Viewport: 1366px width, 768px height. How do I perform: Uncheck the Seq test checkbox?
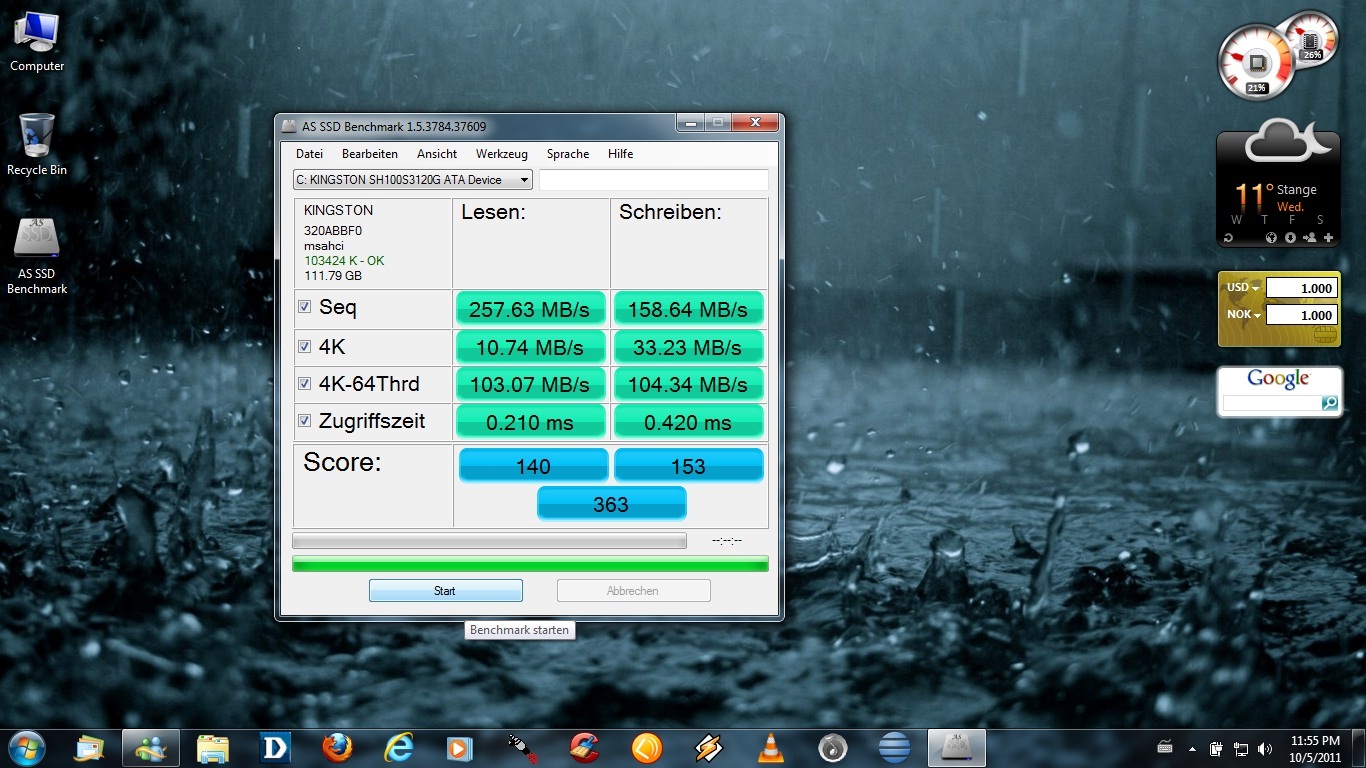tap(305, 307)
